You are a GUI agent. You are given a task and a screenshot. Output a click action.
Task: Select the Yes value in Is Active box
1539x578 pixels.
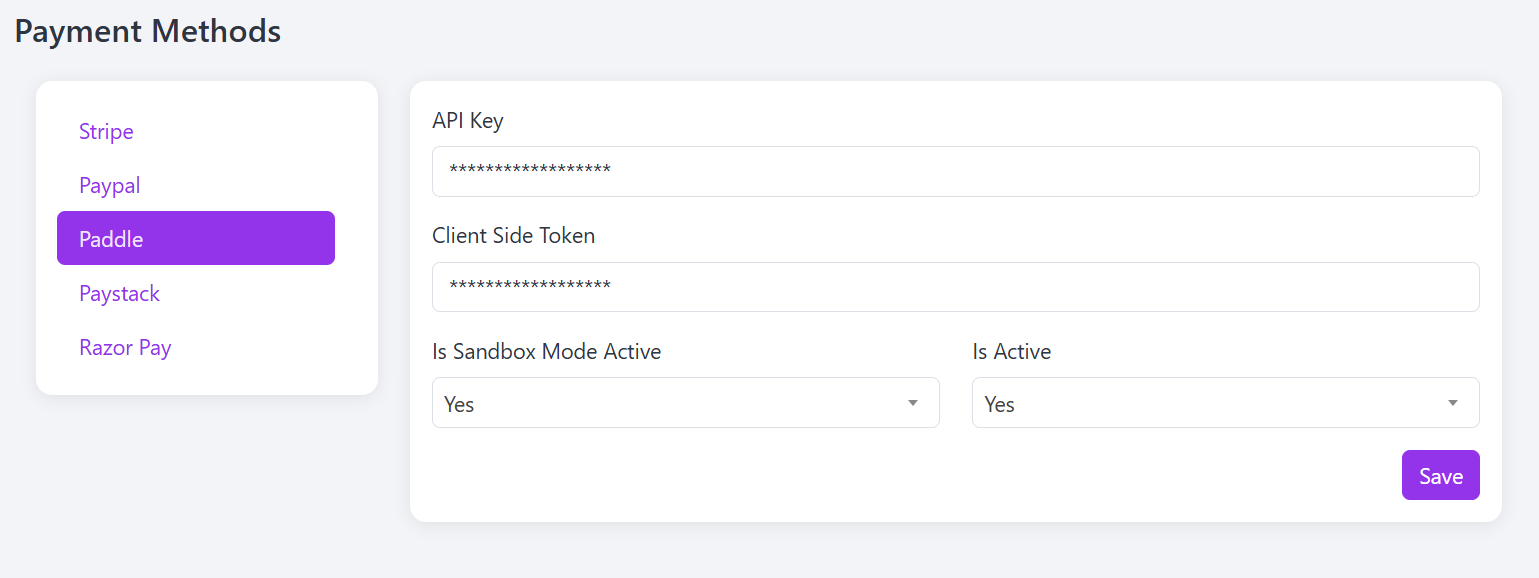999,404
